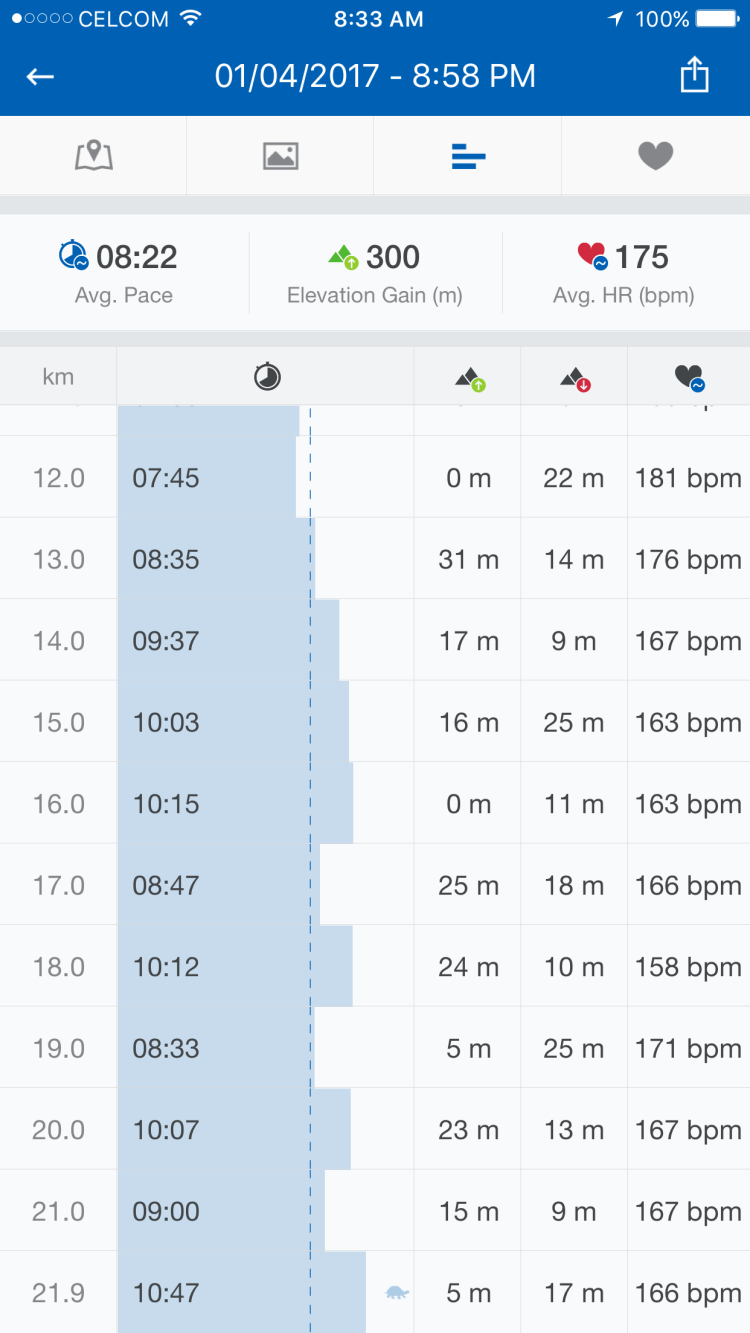
Task: Tap the elevation loss column header icon
Action: [x=574, y=378]
